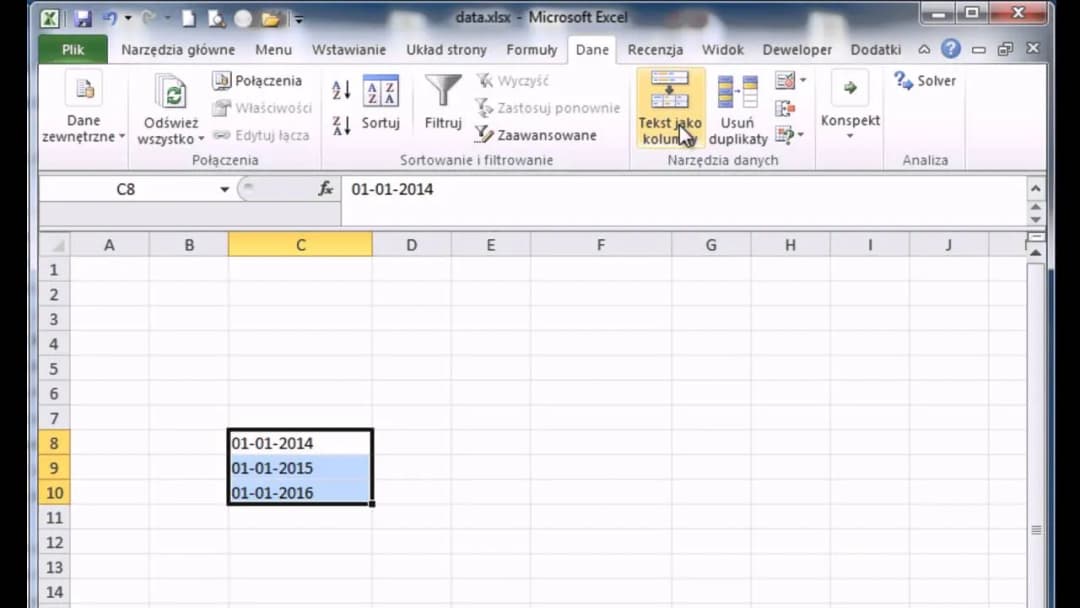Switch to the Formuły ribbon tab
This screenshot has height=608, width=1080.
(531, 50)
